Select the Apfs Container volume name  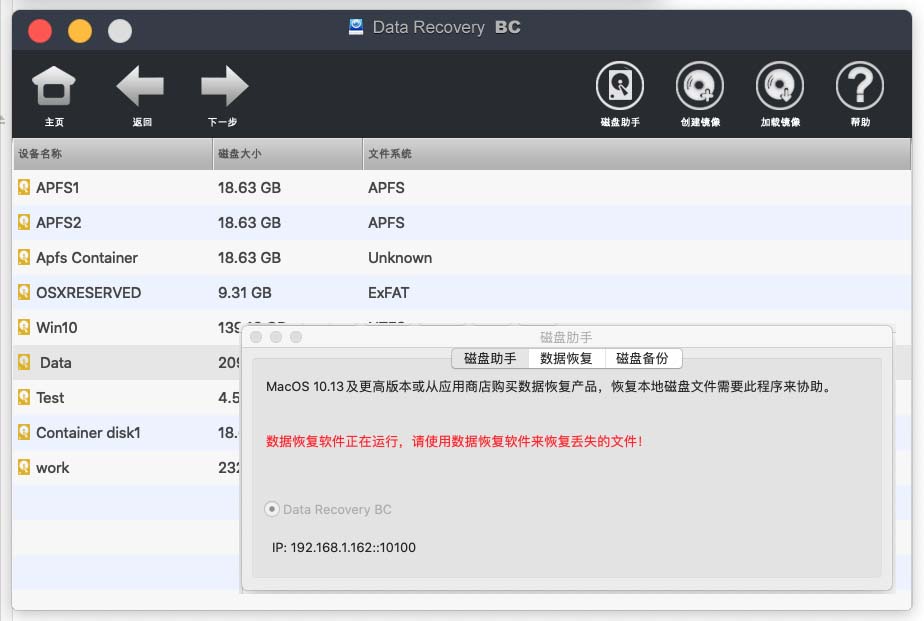(87, 257)
